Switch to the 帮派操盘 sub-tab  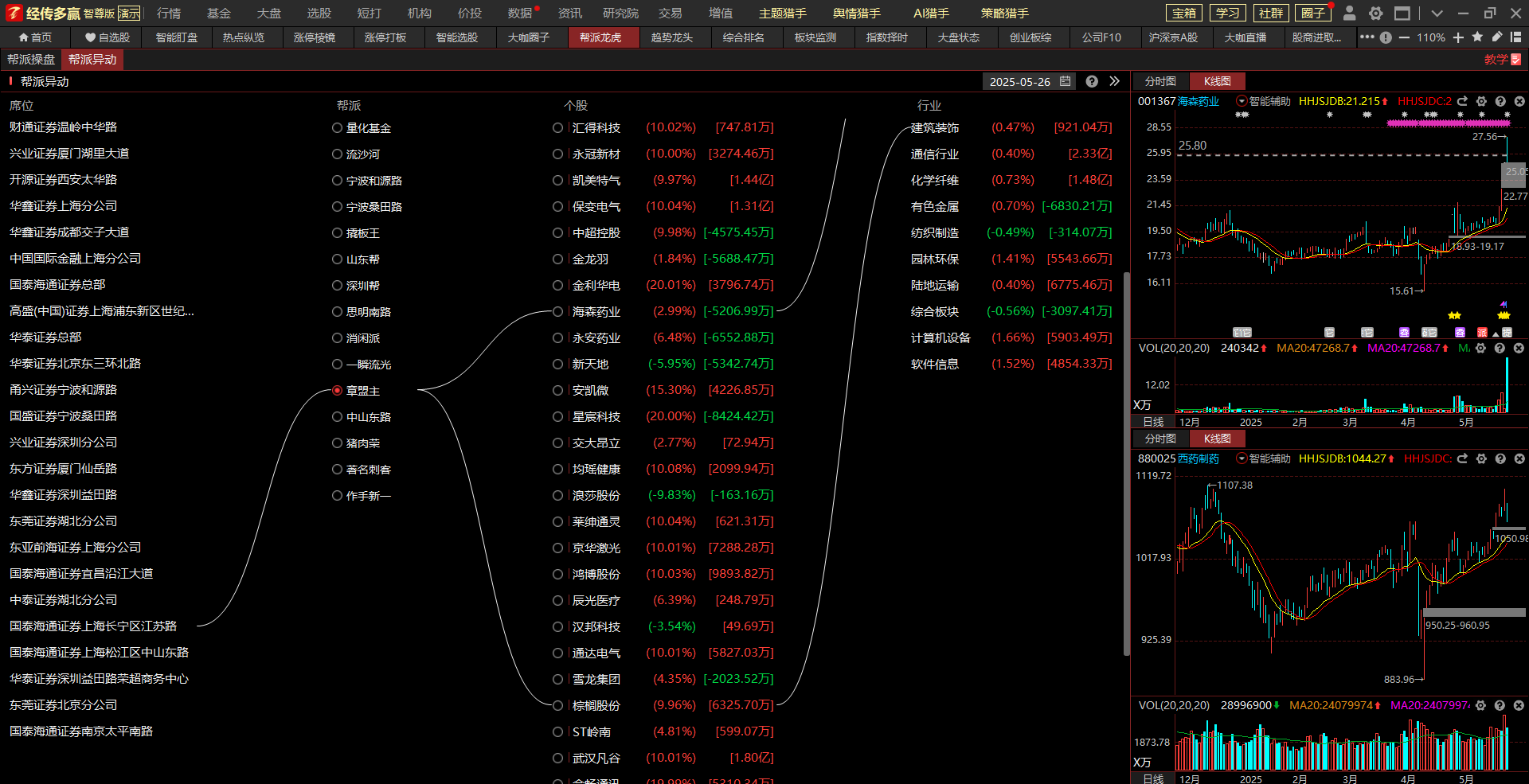[x=31, y=60]
